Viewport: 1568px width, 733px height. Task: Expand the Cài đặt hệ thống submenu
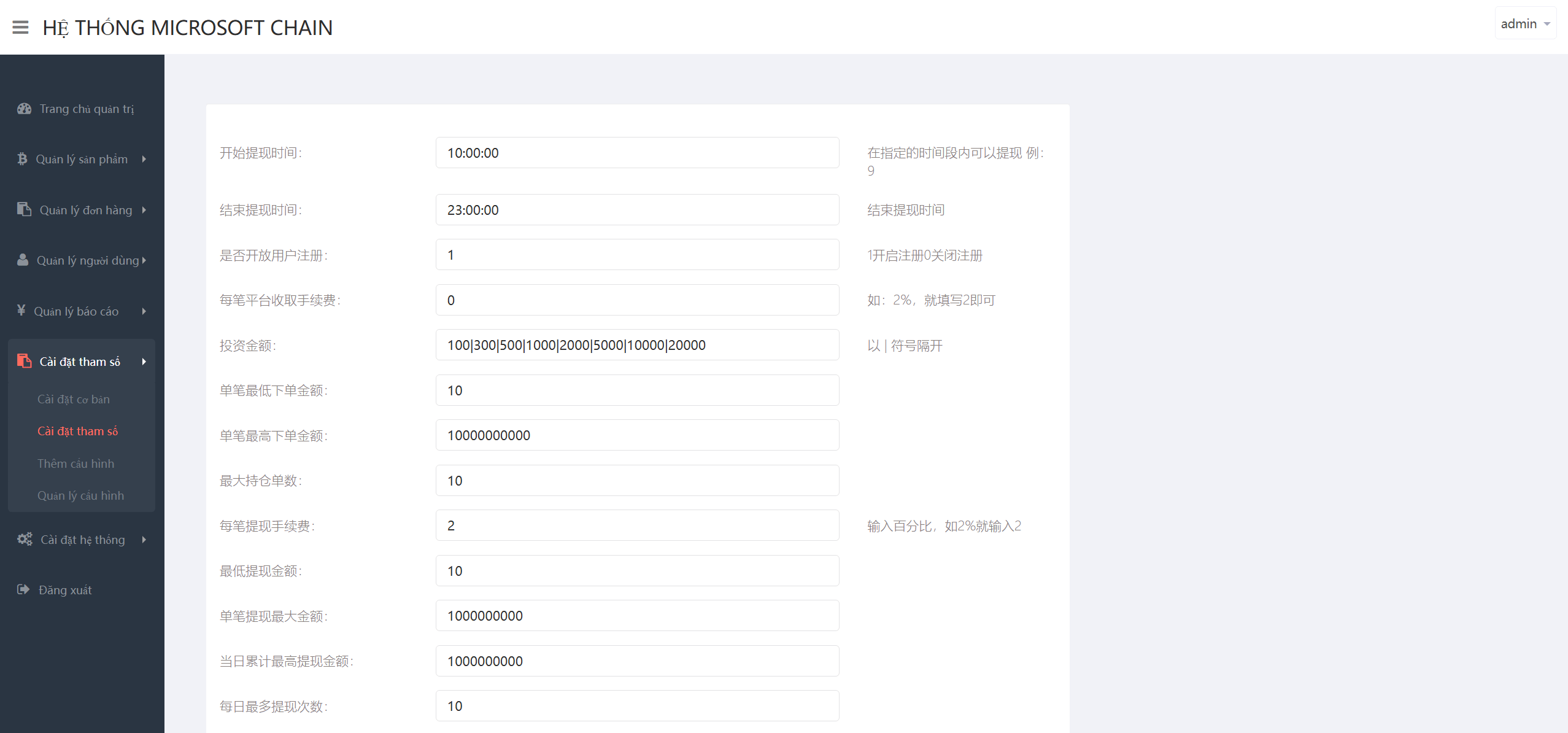pyautogui.click(x=145, y=539)
